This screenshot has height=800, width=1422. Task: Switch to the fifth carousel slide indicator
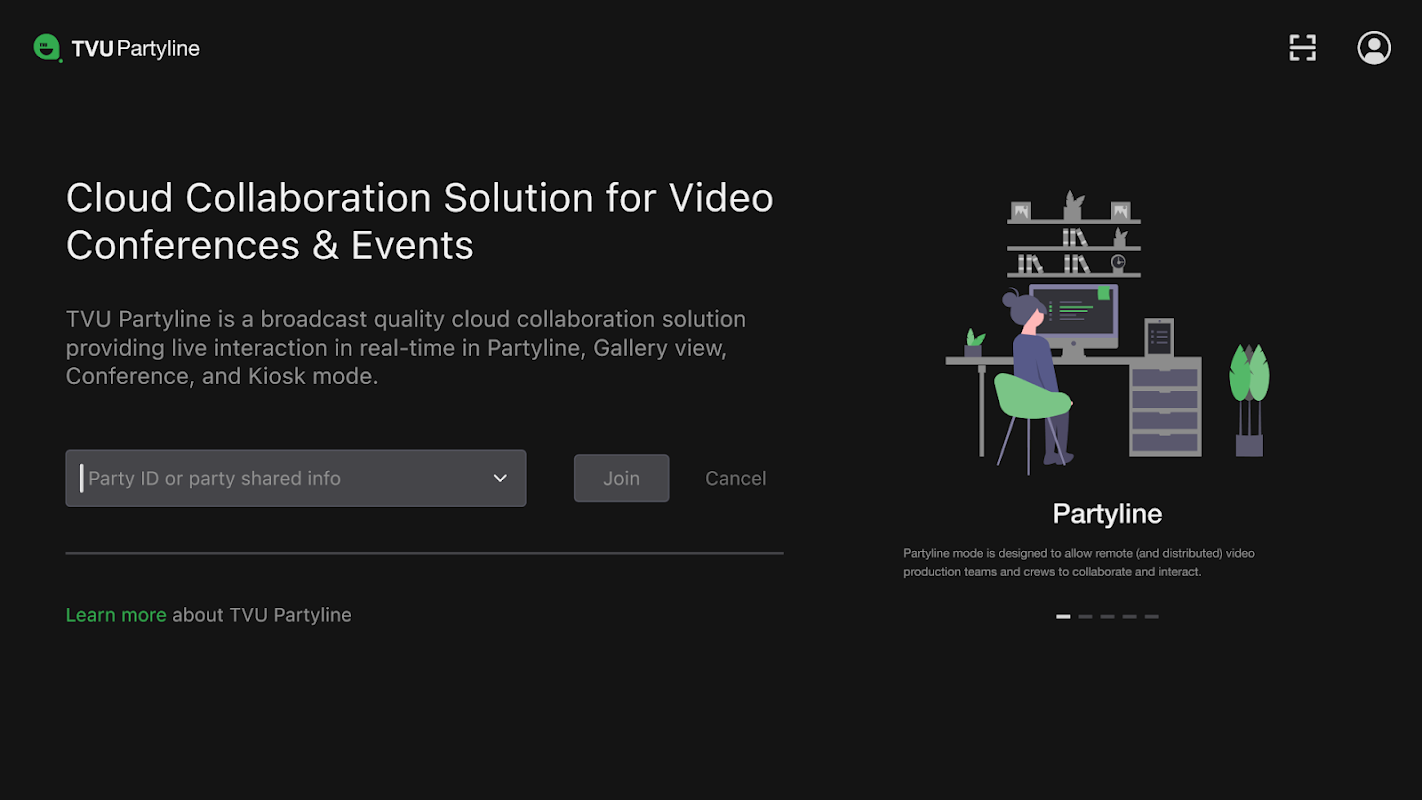pos(1151,616)
